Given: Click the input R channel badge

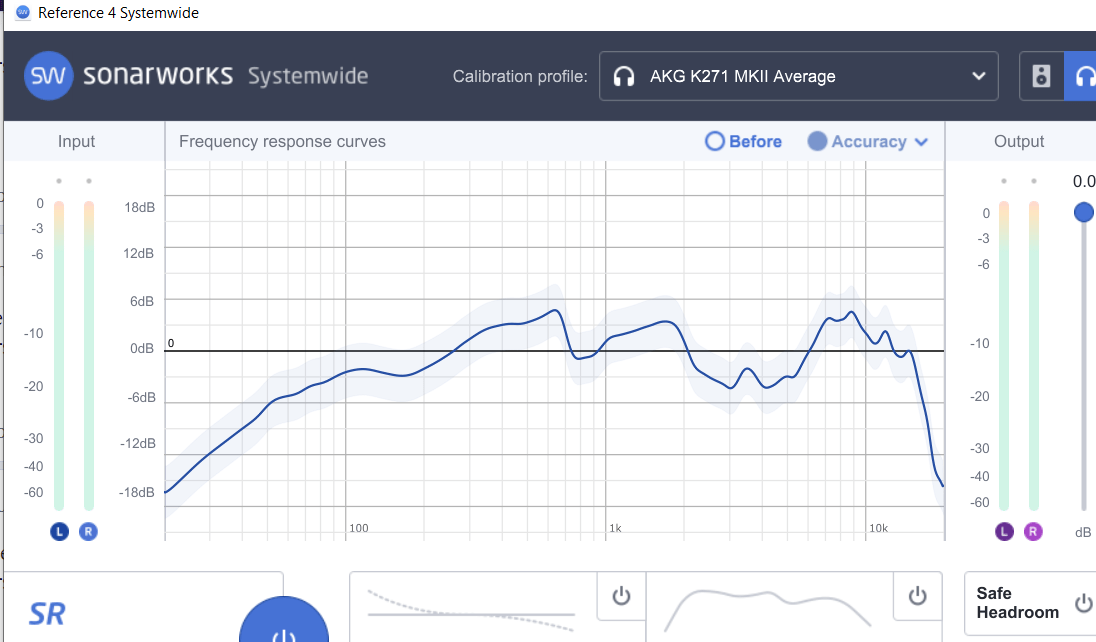Looking at the screenshot, I should (x=88, y=532).
